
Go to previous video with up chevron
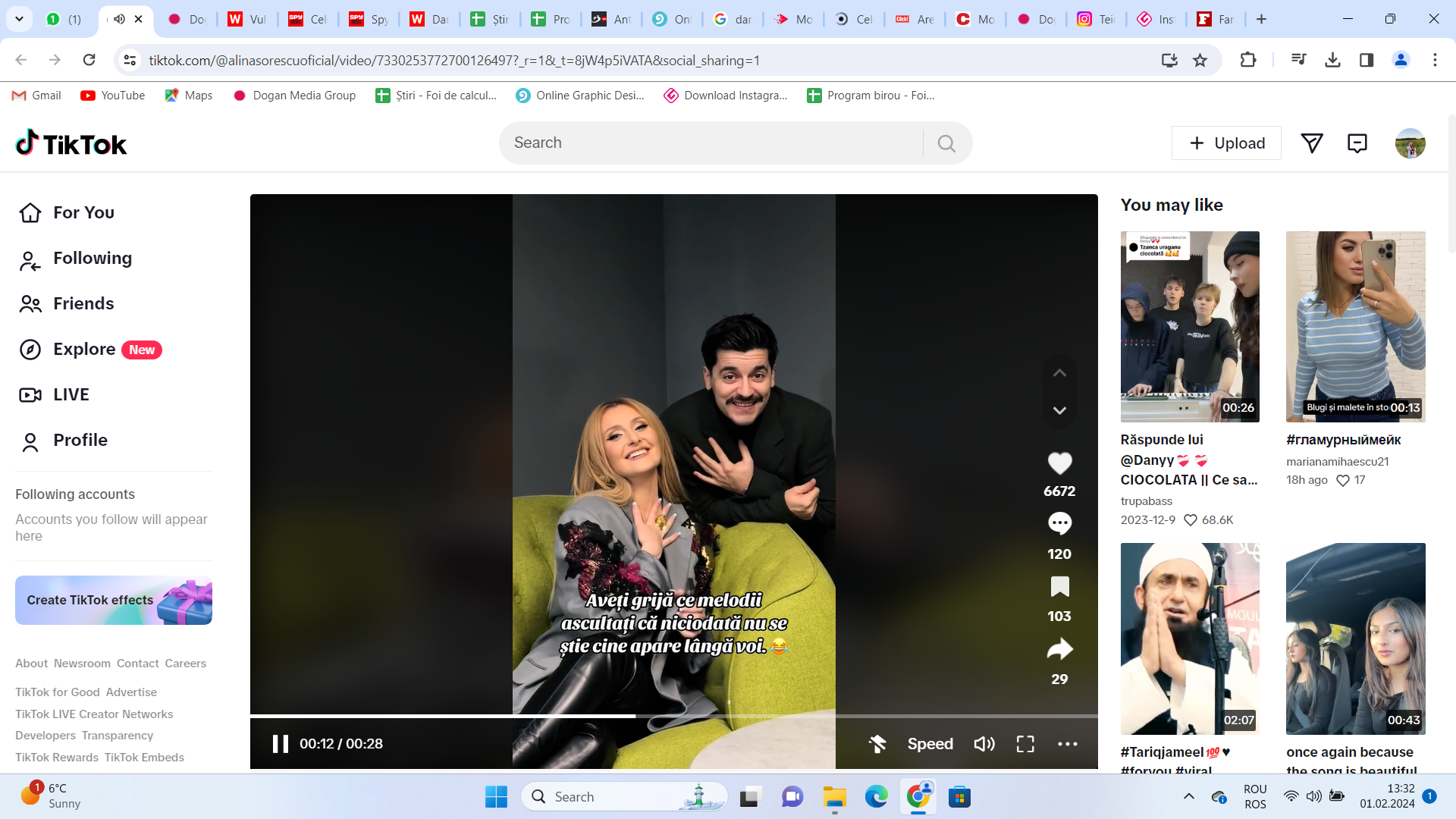[x=1059, y=373]
